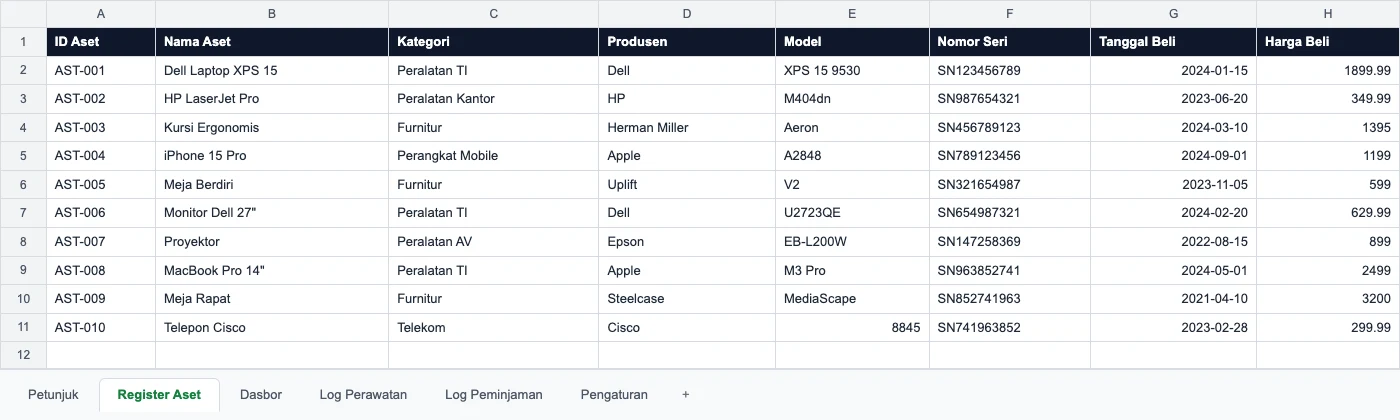Screen dimensions: 1400x420
Task: Open the Log Perawatan sheet tab
Action: tap(363, 395)
